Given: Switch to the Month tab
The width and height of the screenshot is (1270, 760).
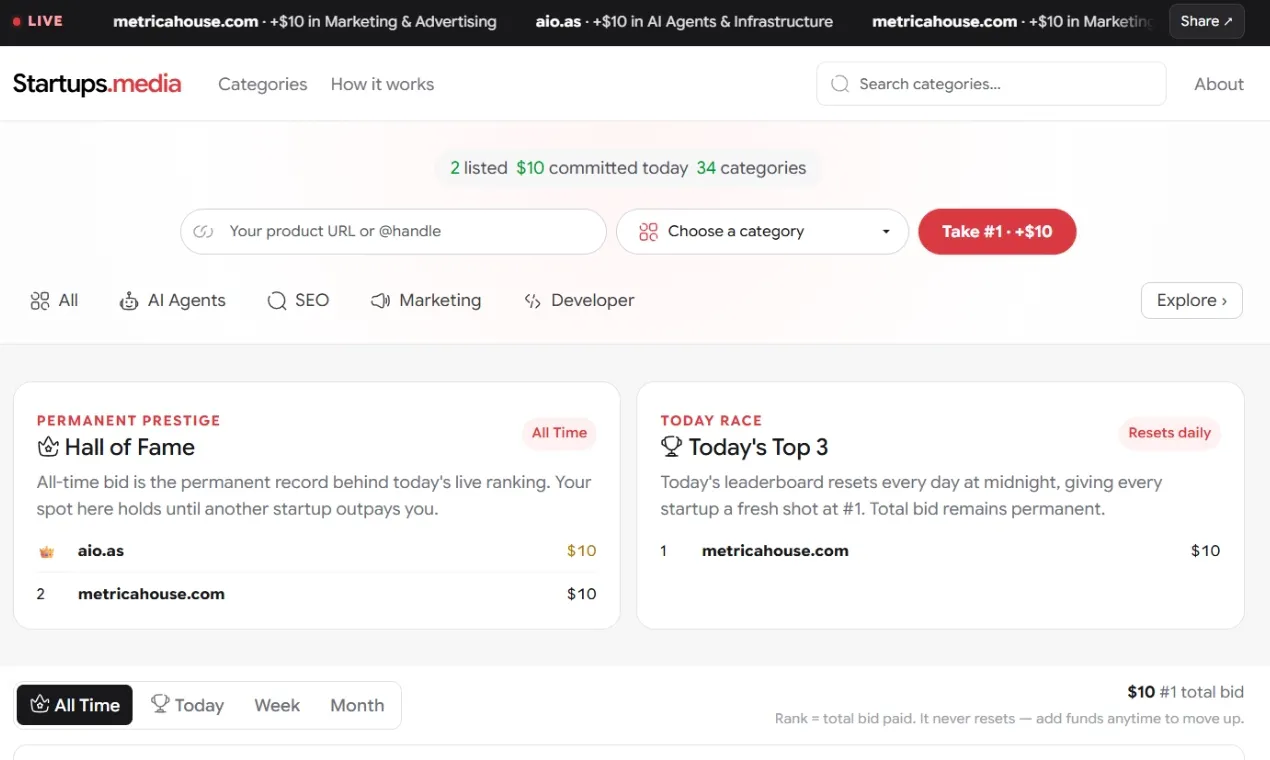Looking at the screenshot, I should pos(357,705).
